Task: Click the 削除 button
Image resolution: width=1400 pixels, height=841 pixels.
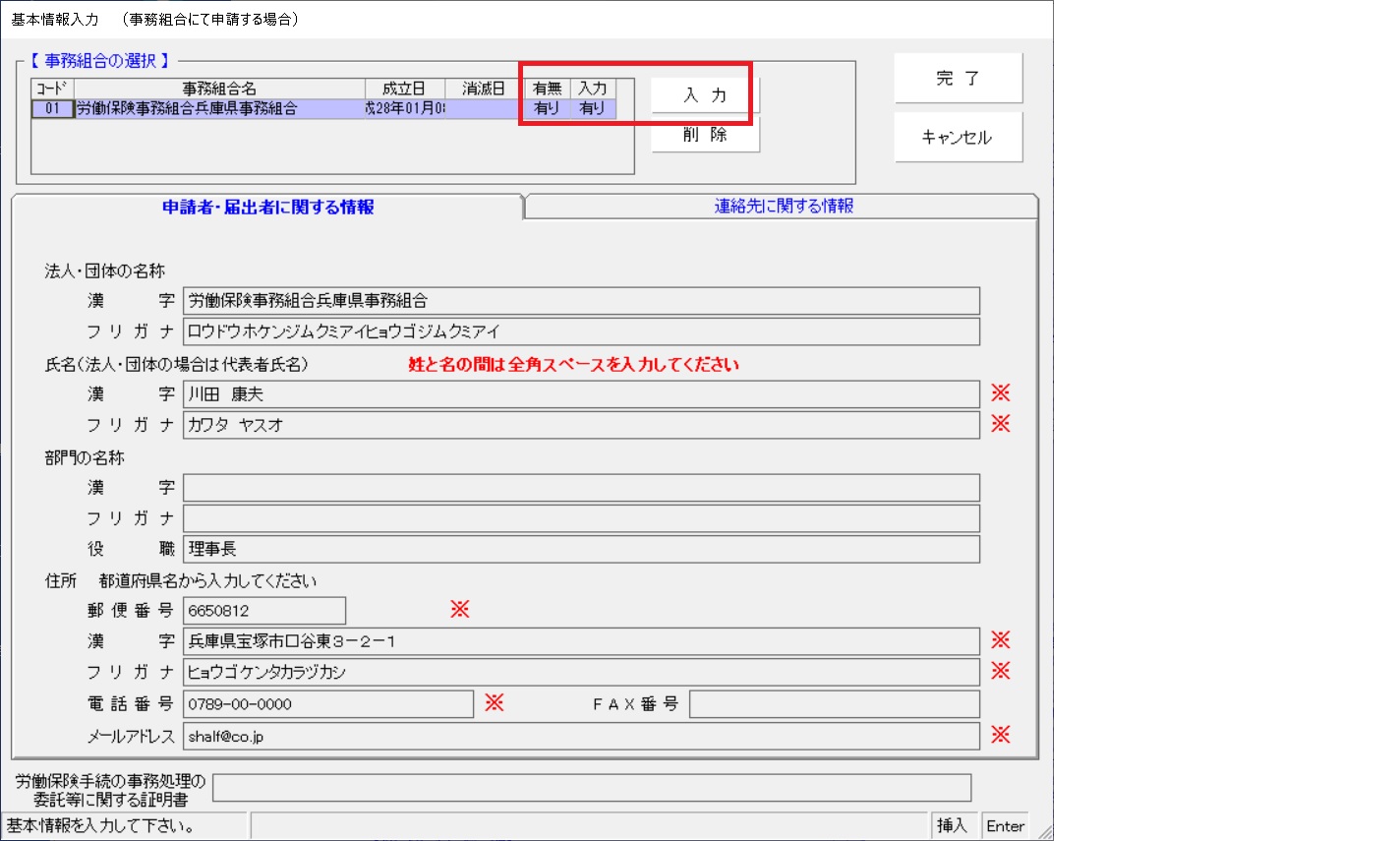Action: click(704, 136)
